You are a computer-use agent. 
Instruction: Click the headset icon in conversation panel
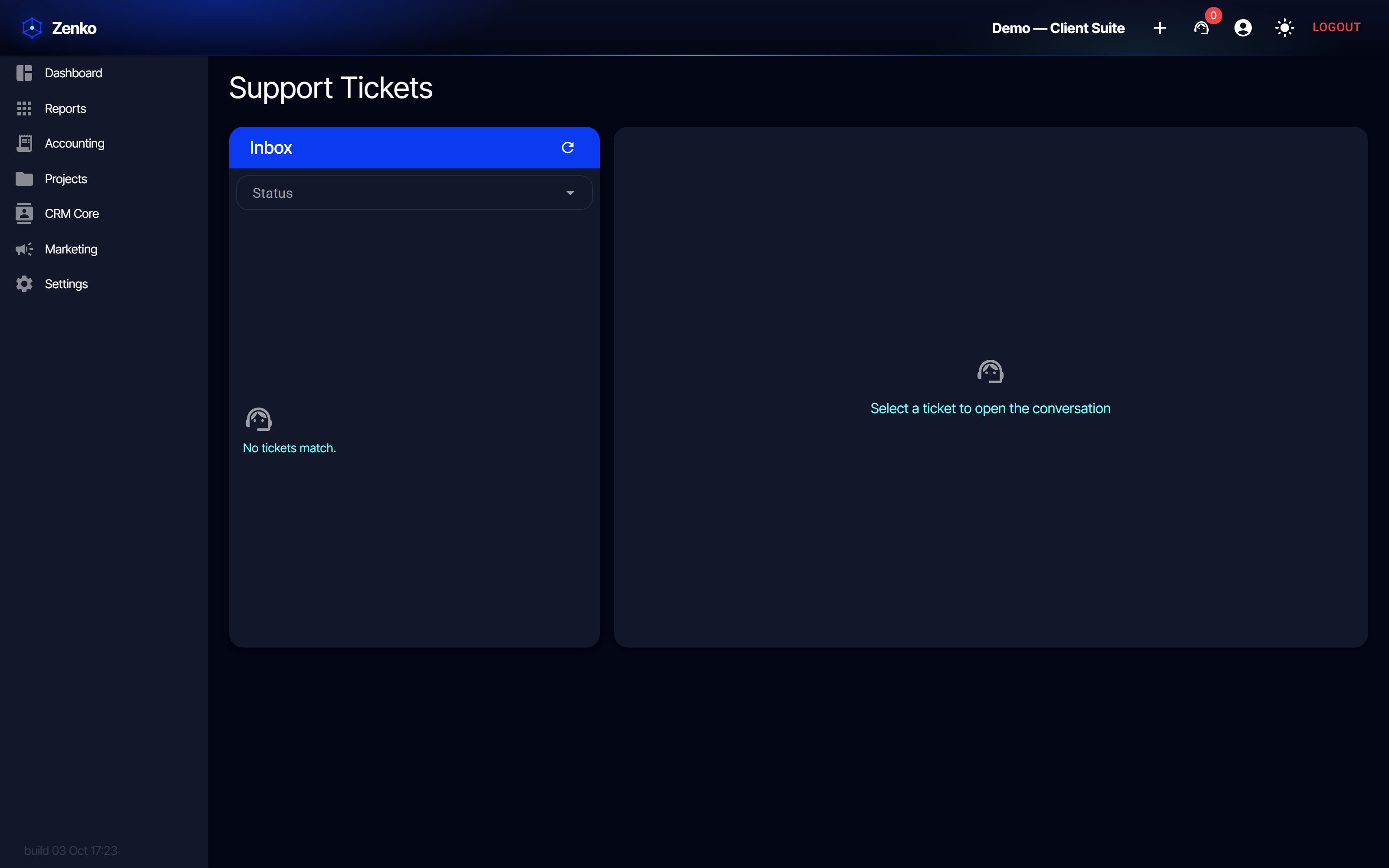[990, 372]
